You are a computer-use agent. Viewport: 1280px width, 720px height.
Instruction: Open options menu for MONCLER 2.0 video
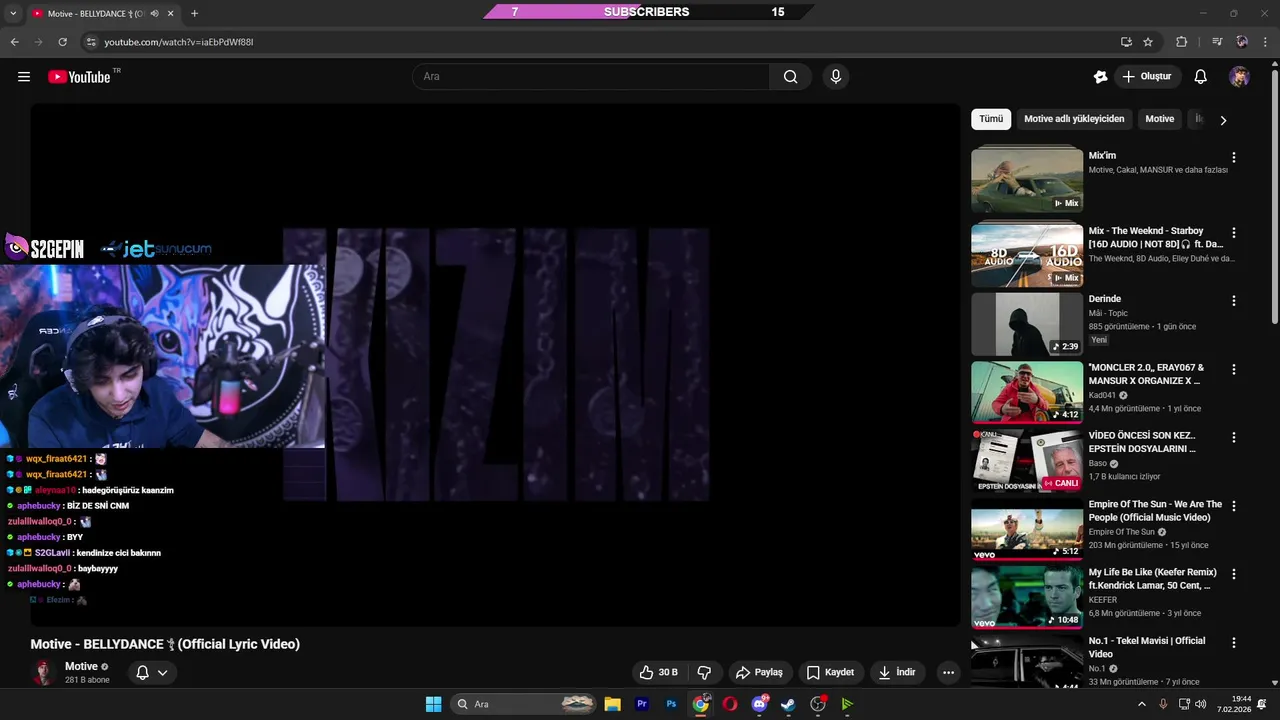pos(1234,369)
